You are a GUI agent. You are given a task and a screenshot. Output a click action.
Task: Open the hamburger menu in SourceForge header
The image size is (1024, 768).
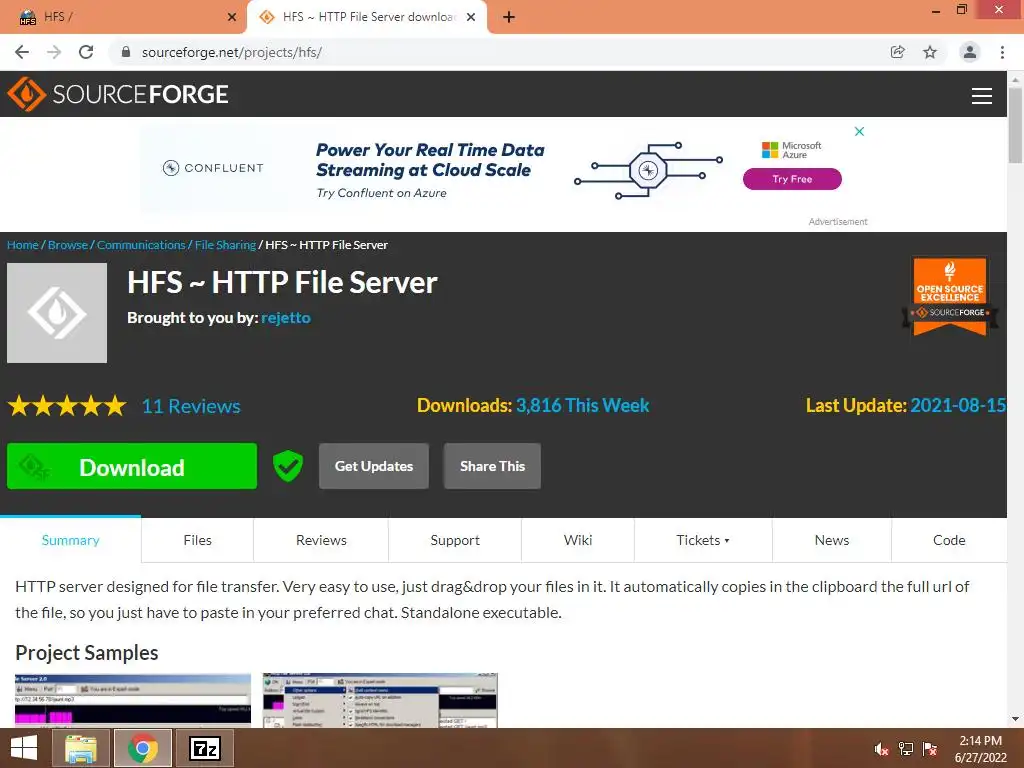981,95
